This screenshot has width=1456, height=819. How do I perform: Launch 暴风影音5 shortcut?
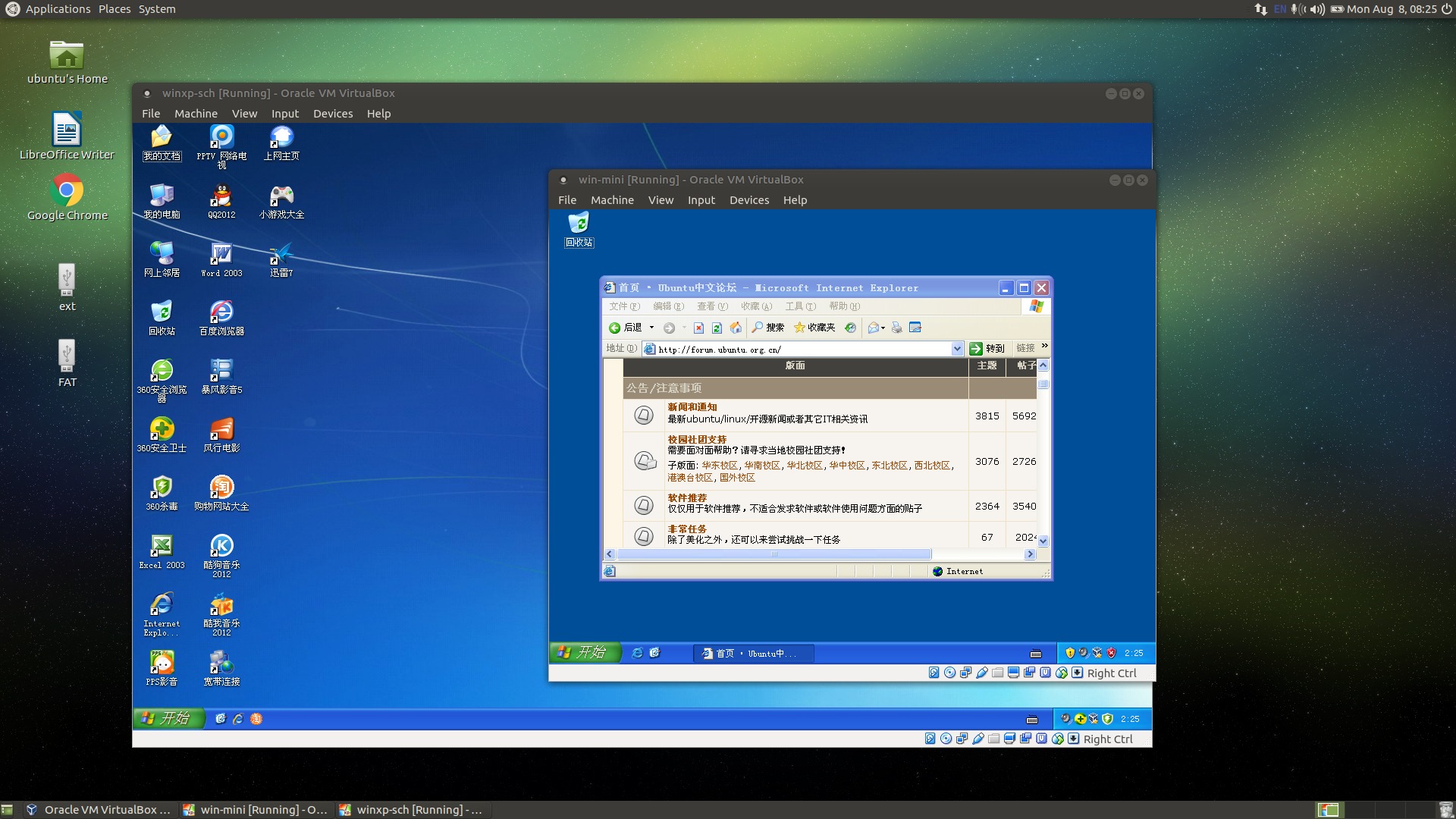[221, 376]
